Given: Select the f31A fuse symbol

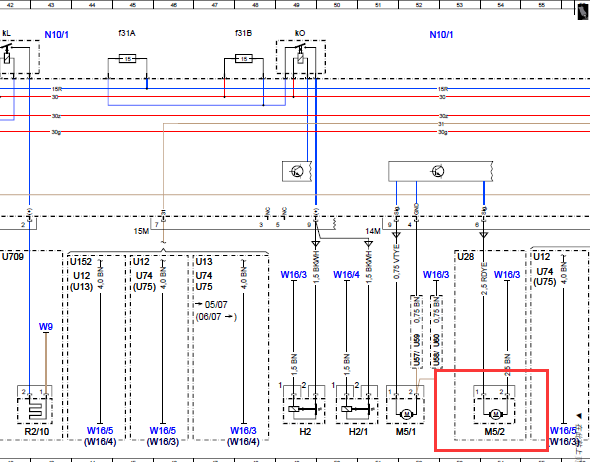Looking at the screenshot, I should click(x=127, y=59).
